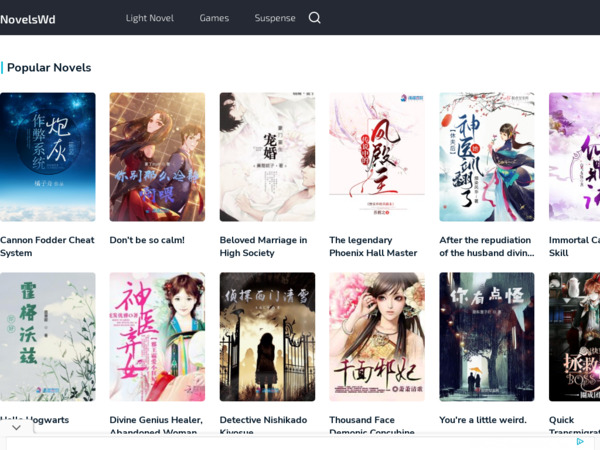Open The legendary Phoenix Hall Master cover
Image resolution: width=600 pixels, height=450 pixels.
coord(377,157)
